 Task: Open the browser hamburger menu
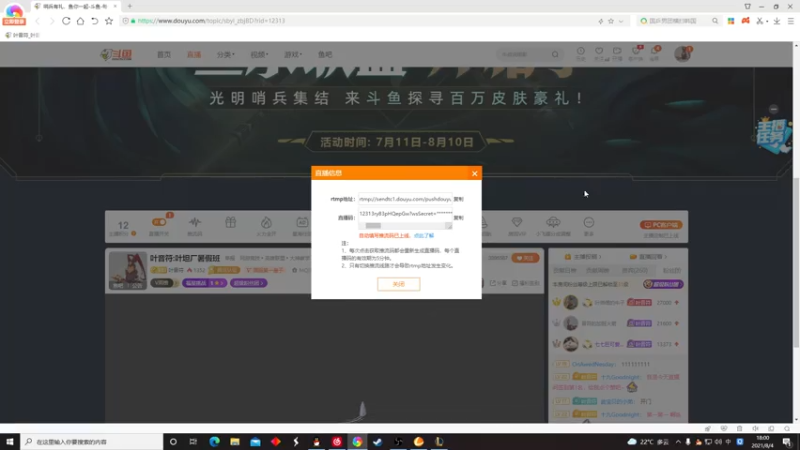pos(791,21)
